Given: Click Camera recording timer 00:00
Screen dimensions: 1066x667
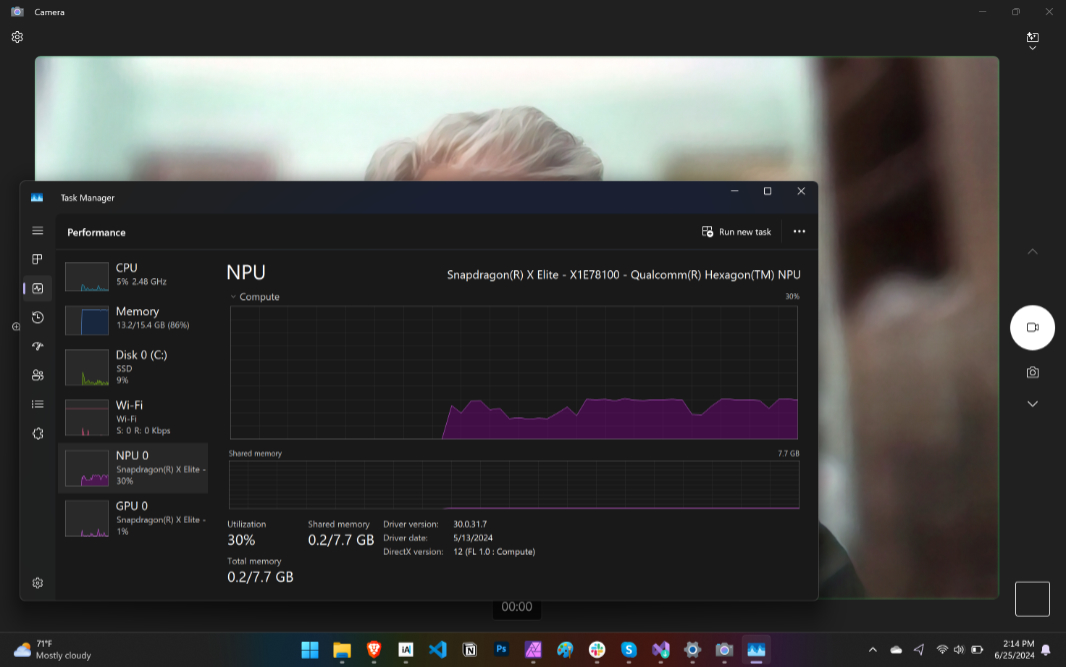Looking at the screenshot, I should click(x=517, y=606).
